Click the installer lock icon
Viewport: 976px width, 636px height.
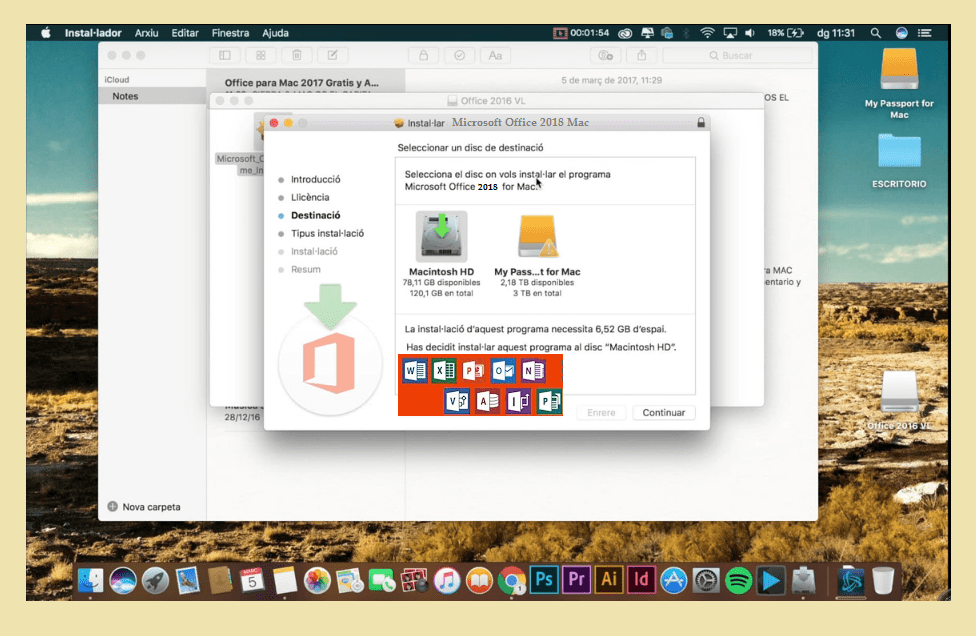[701, 123]
